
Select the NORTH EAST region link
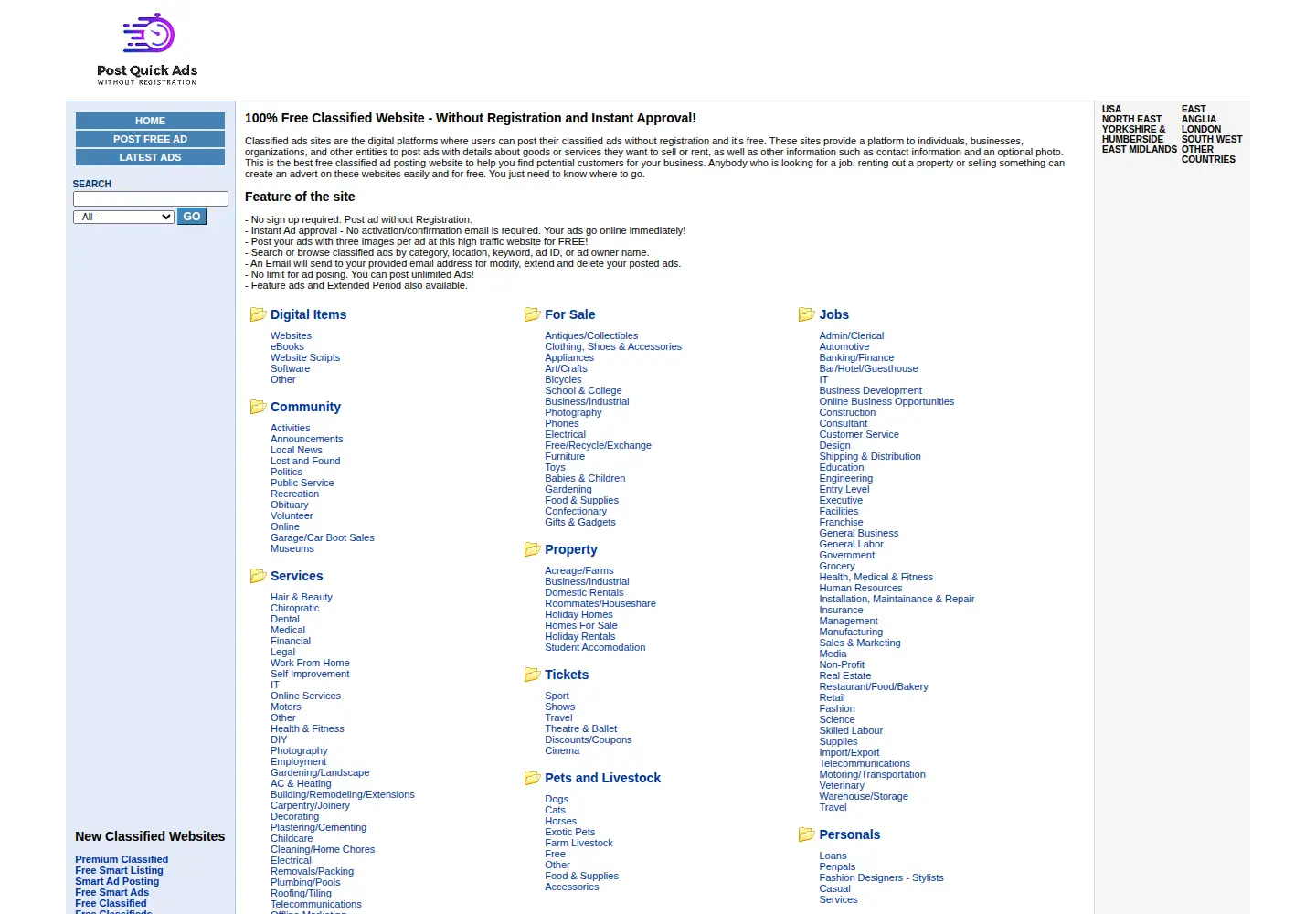[x=1131, y=119]
